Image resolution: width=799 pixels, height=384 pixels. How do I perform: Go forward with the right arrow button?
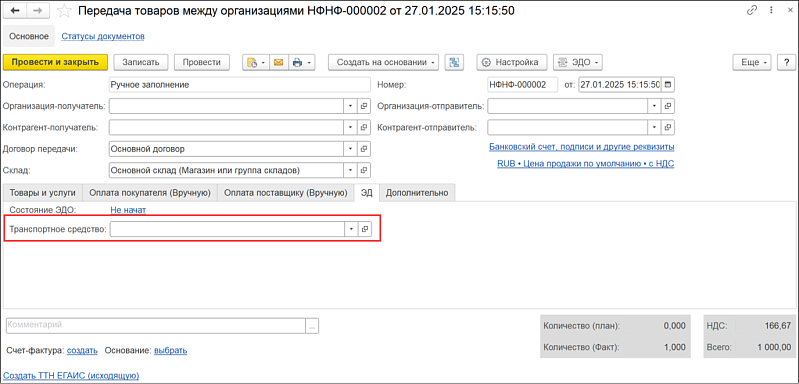[38, 11]
